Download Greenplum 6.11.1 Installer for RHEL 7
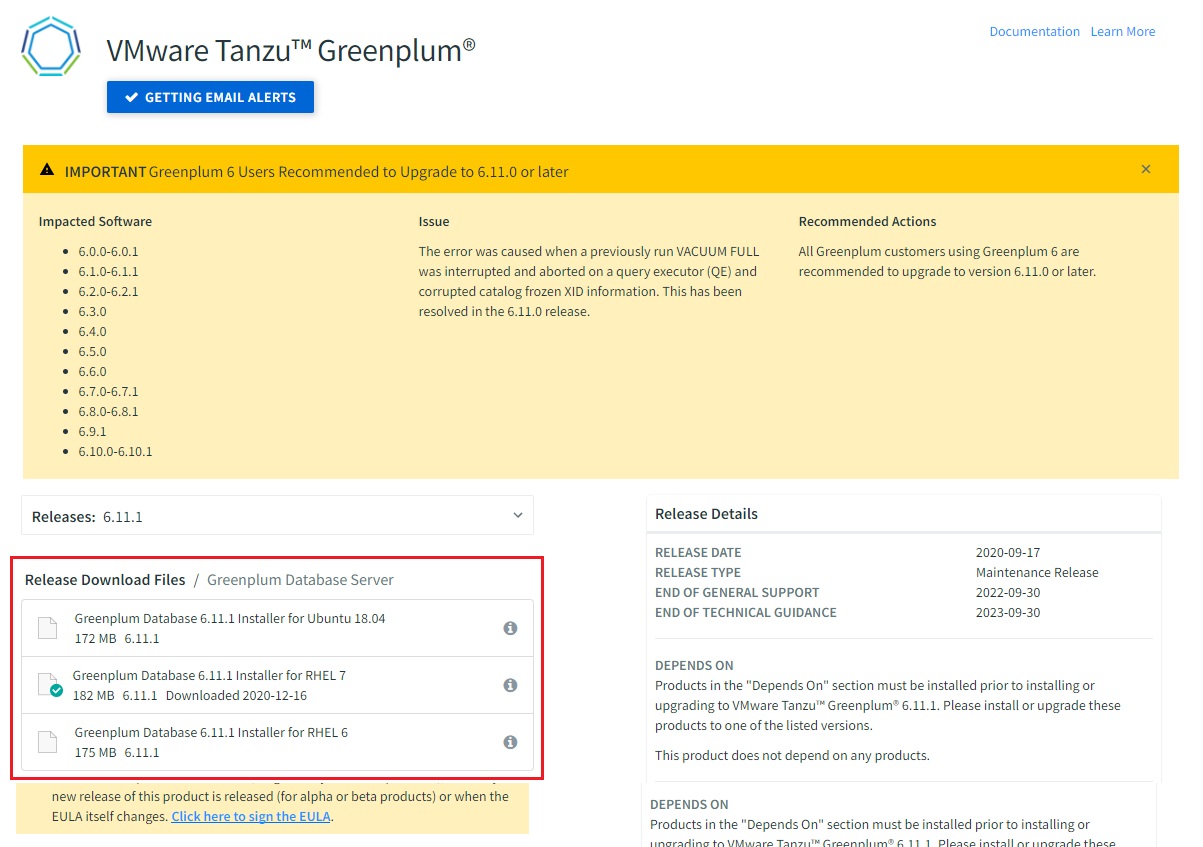1203x847 pixels. [277, 685]
